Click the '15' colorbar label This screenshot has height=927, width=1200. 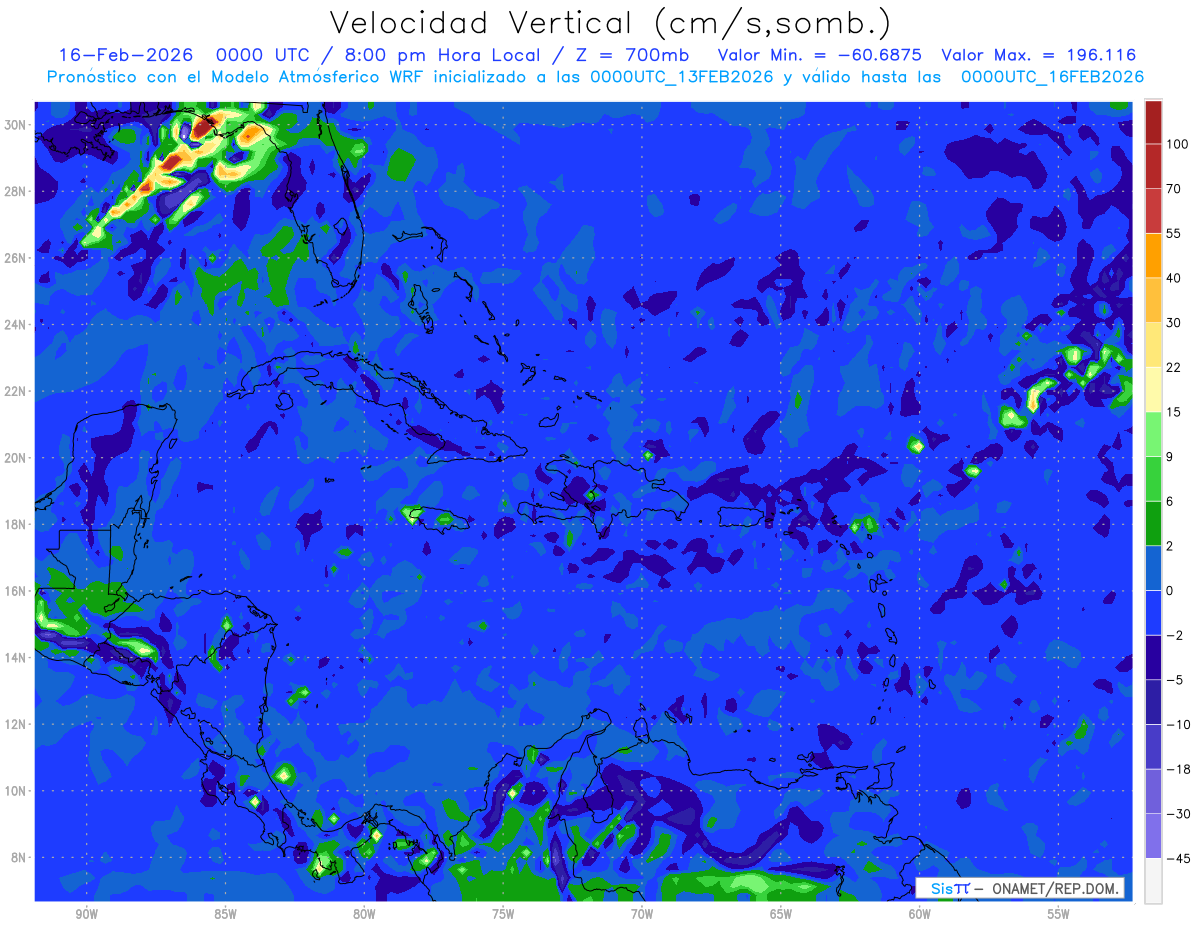click(x=1175, y=412)
